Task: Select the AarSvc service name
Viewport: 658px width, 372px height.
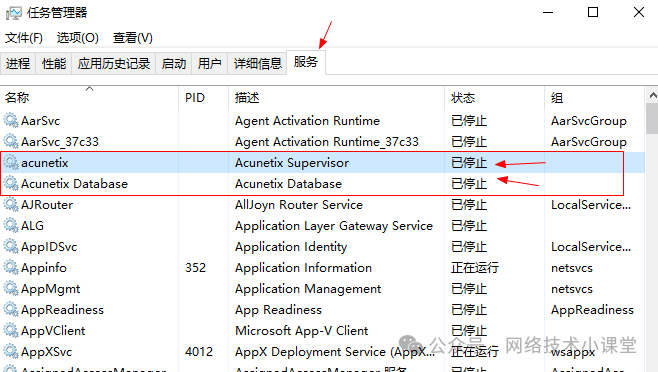Action: tap(41, 121)
